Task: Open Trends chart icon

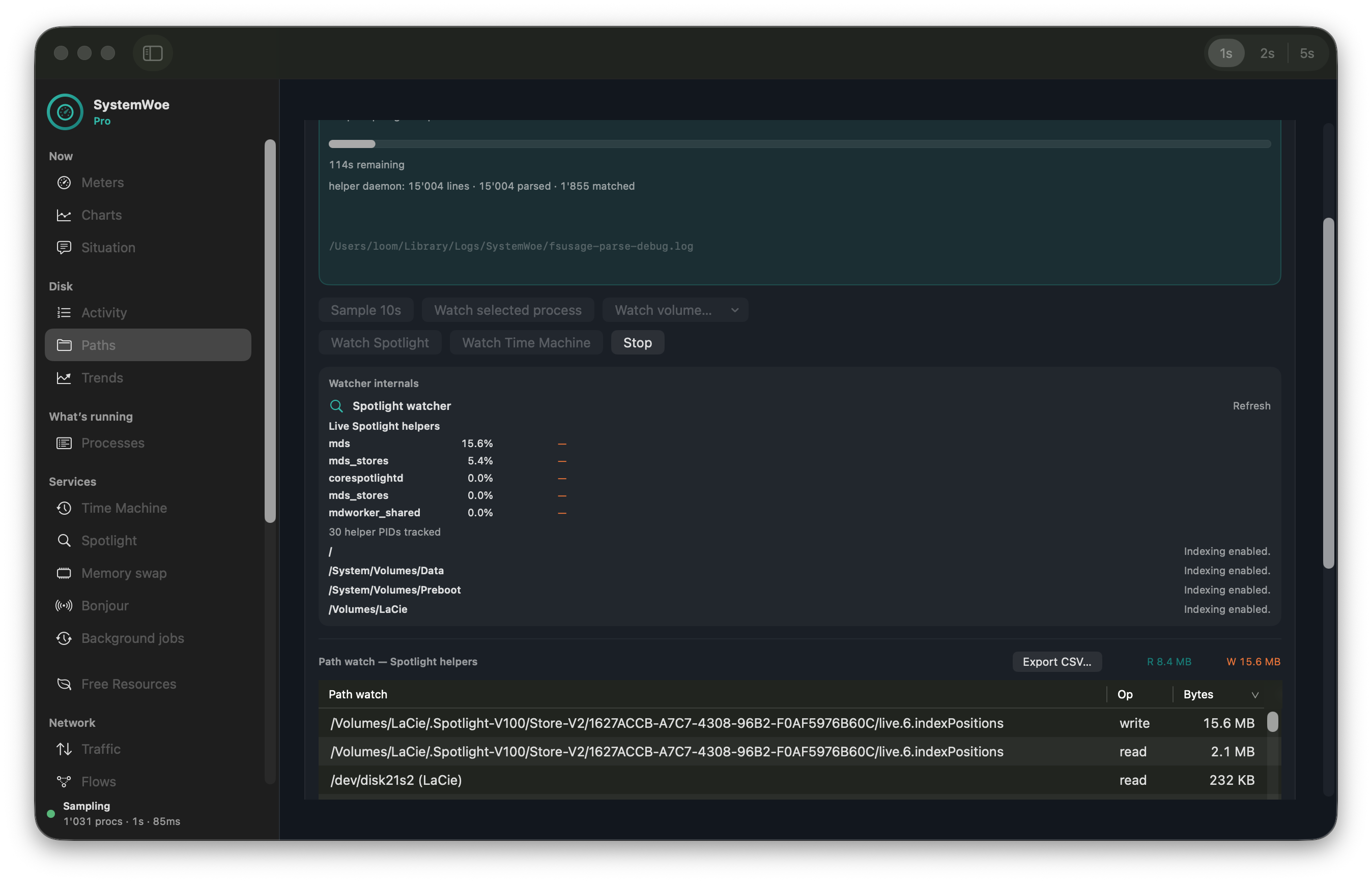Action: pos(64,378)
